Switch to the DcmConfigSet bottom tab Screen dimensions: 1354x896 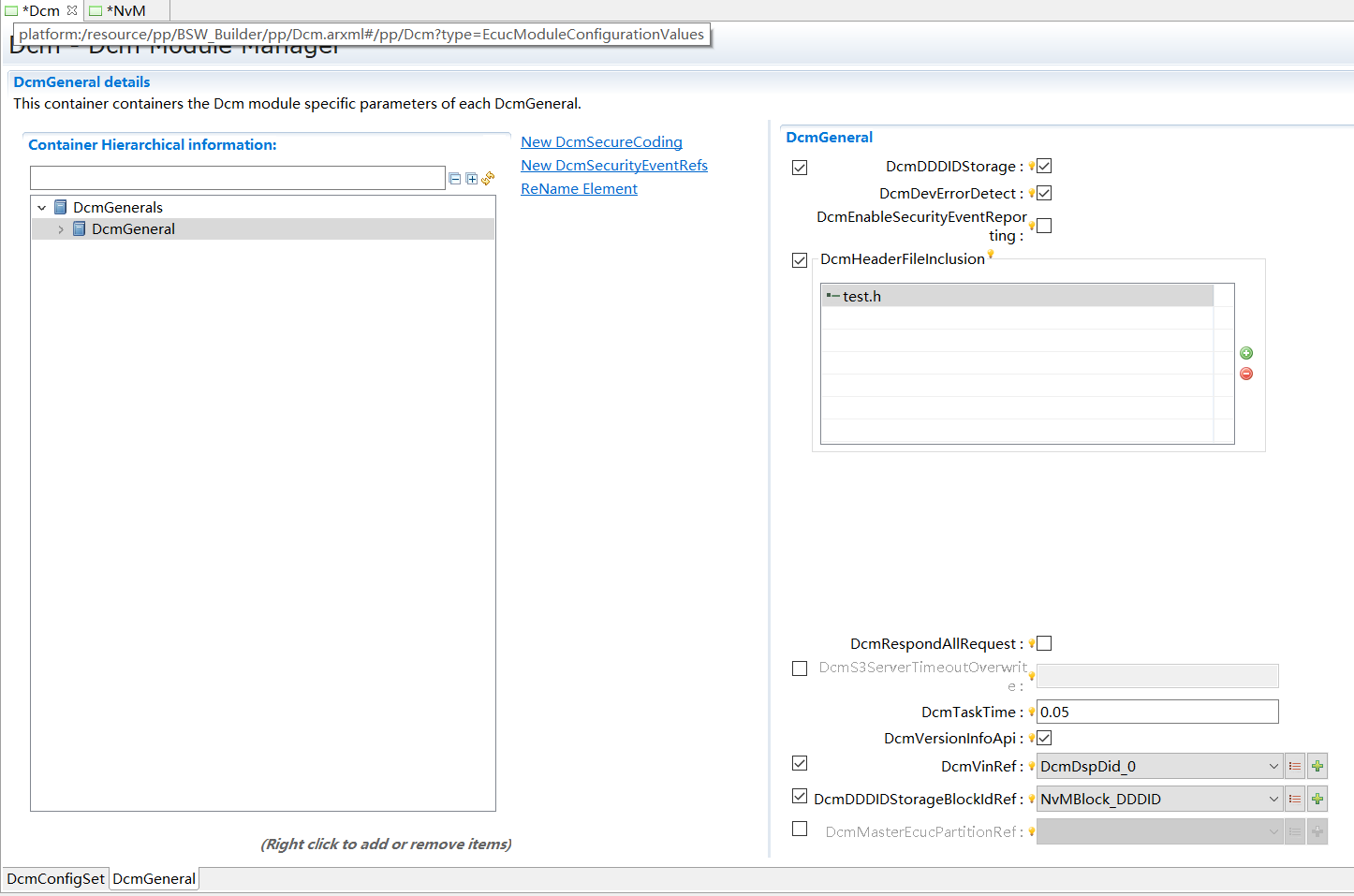click(x=55, y=878)
